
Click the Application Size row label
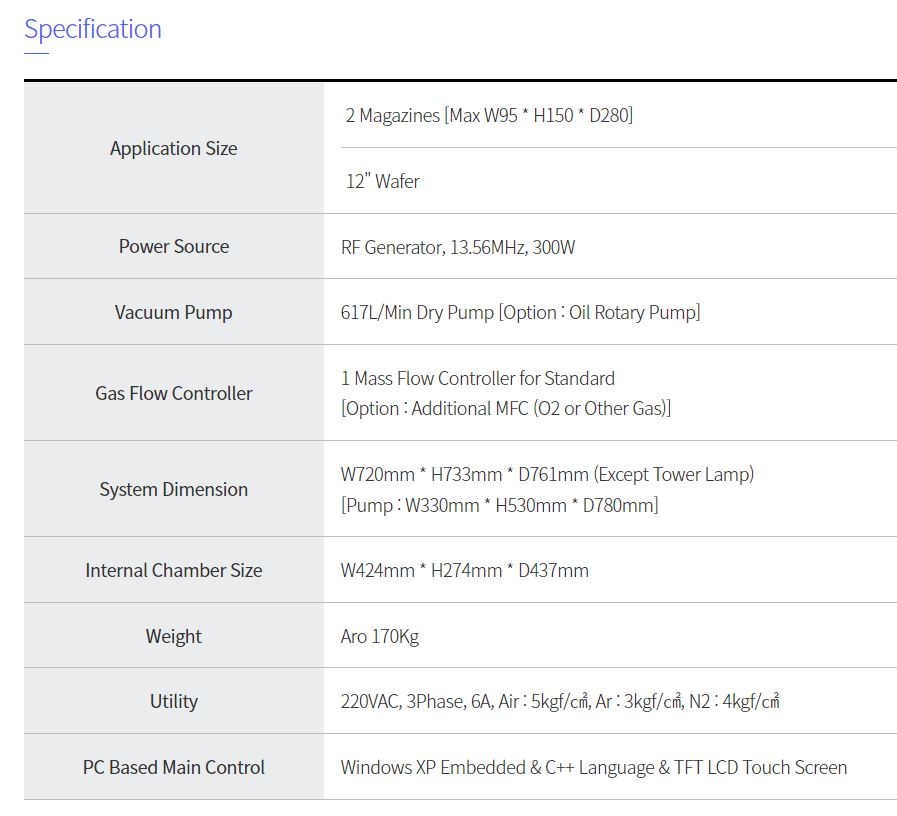(x=174, y=148)
